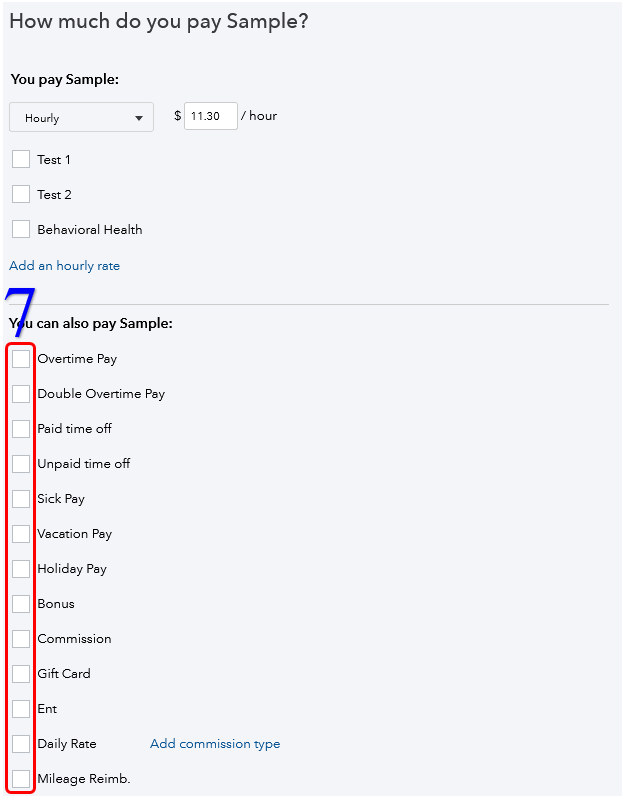The image size is (627, 800).
Task: Enable Vacation Pay checkbox
Action: pos(21,534)
